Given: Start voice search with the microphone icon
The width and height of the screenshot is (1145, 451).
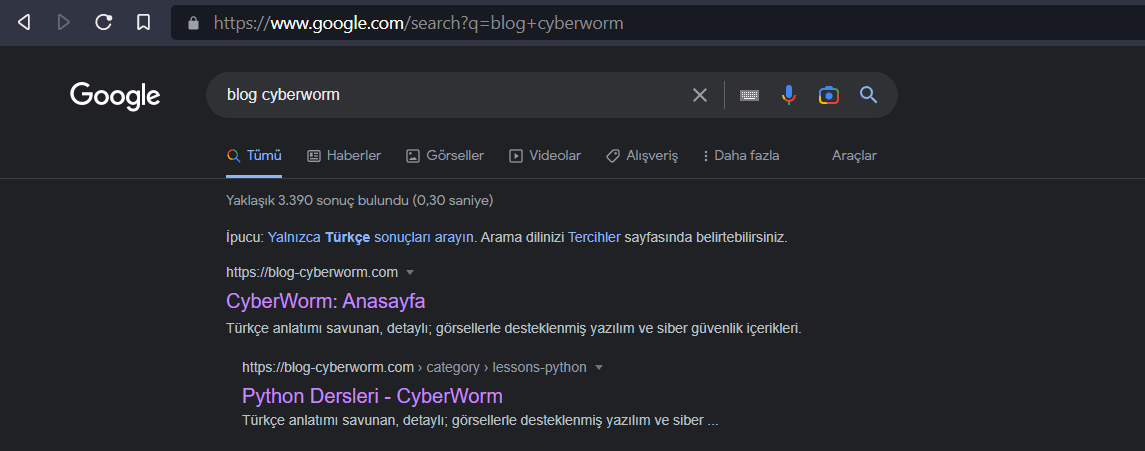Looking at the screenshot, I should point(789,95).
